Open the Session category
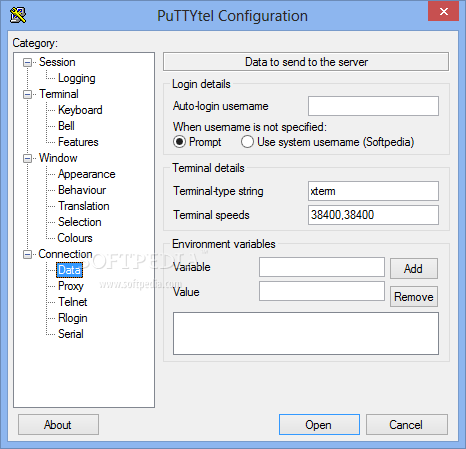The image size is (466, 449). click(57, 62)
